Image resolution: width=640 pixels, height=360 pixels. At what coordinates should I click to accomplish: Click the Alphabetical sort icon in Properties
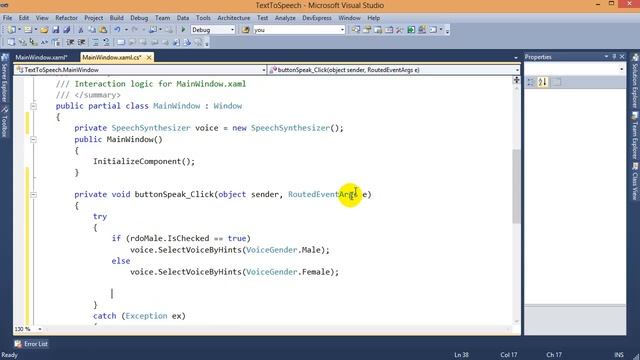542,82
